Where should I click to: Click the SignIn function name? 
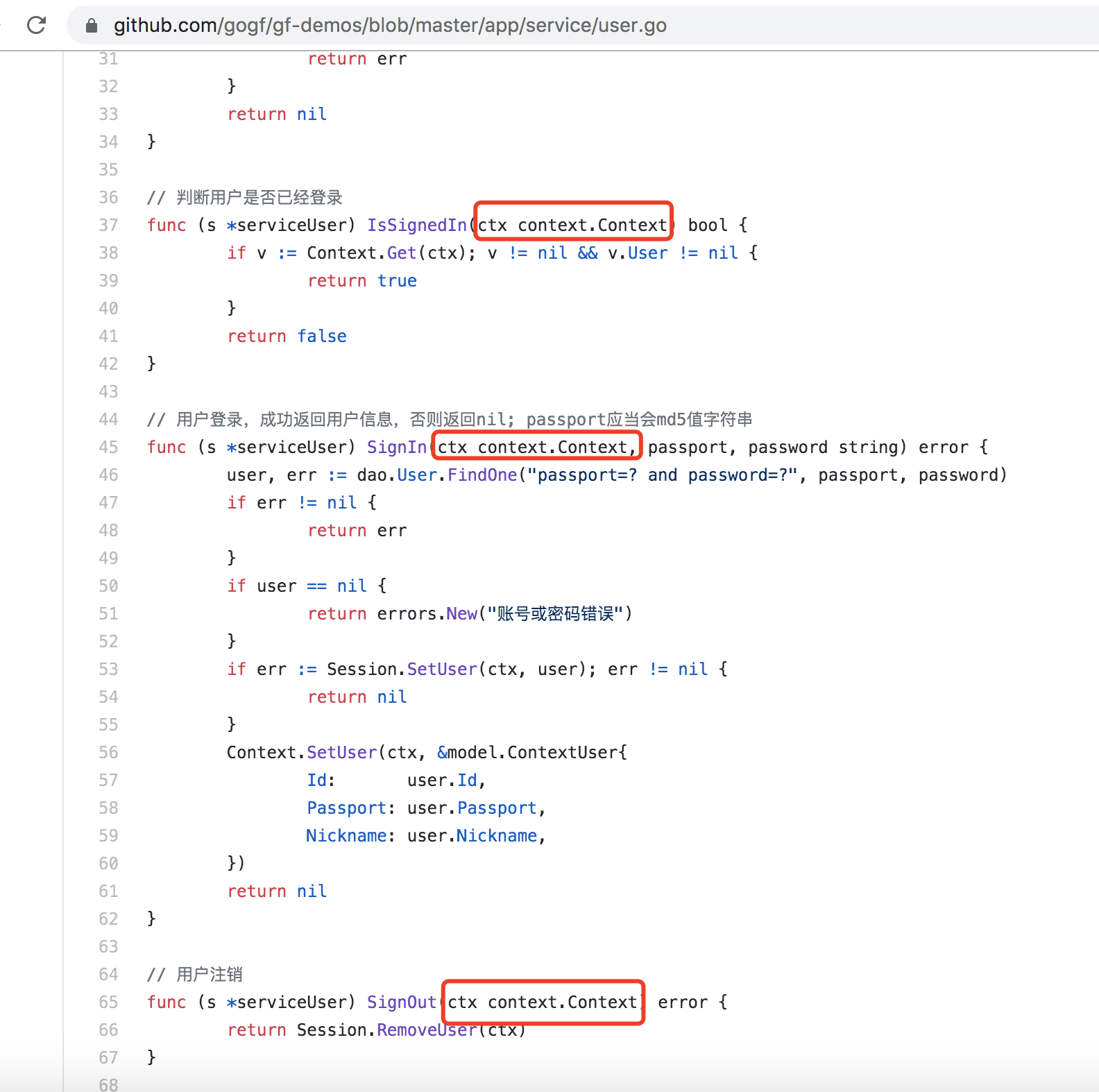pos(397,447)
